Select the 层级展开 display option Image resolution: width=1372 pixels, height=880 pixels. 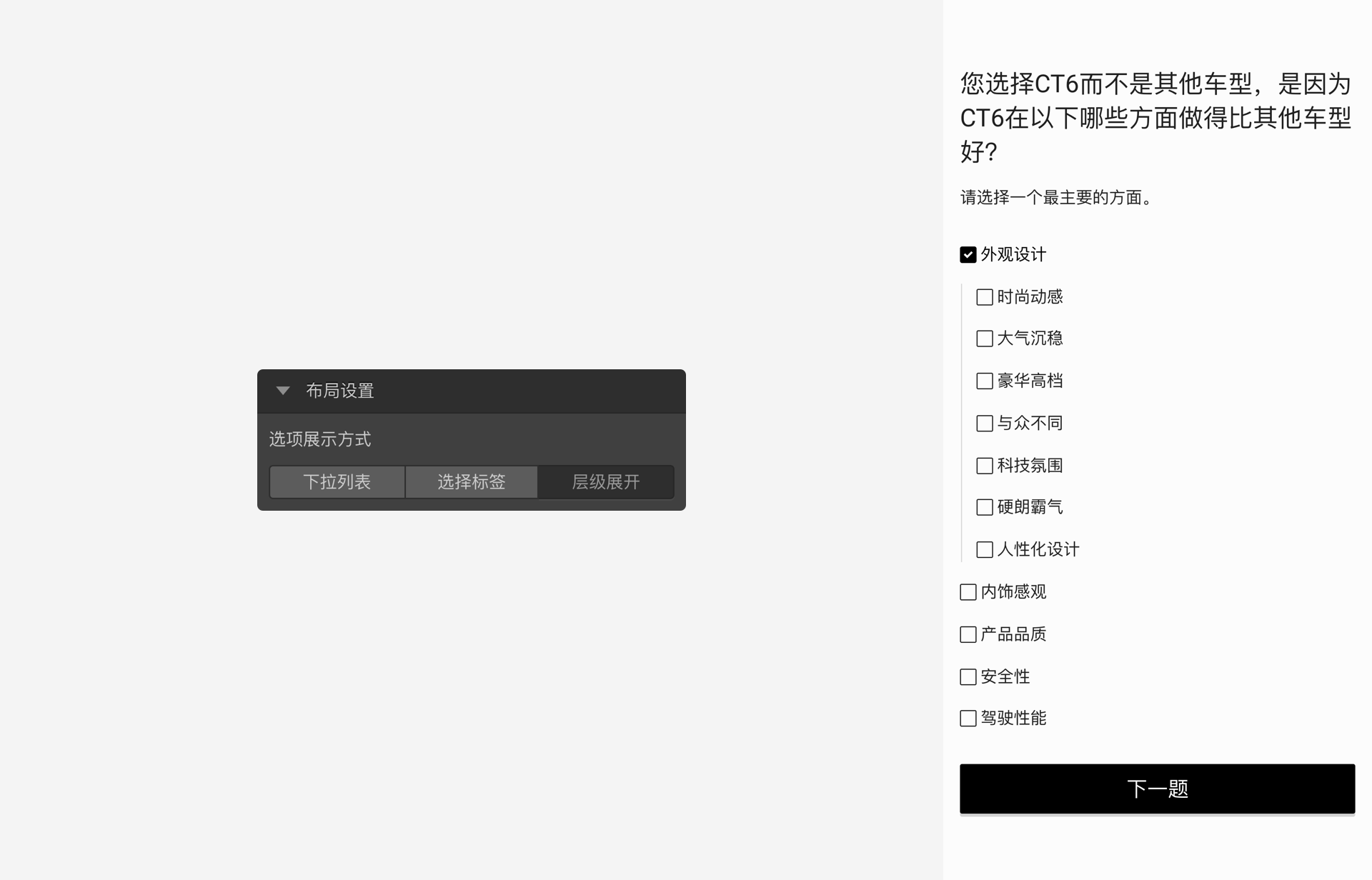click(x=606, y=482)
